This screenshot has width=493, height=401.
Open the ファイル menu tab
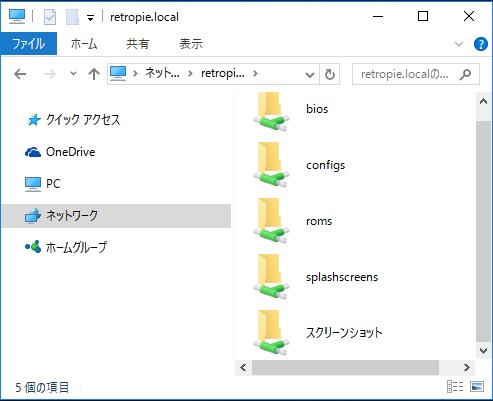pyautogui.click(x=29, y=43)
